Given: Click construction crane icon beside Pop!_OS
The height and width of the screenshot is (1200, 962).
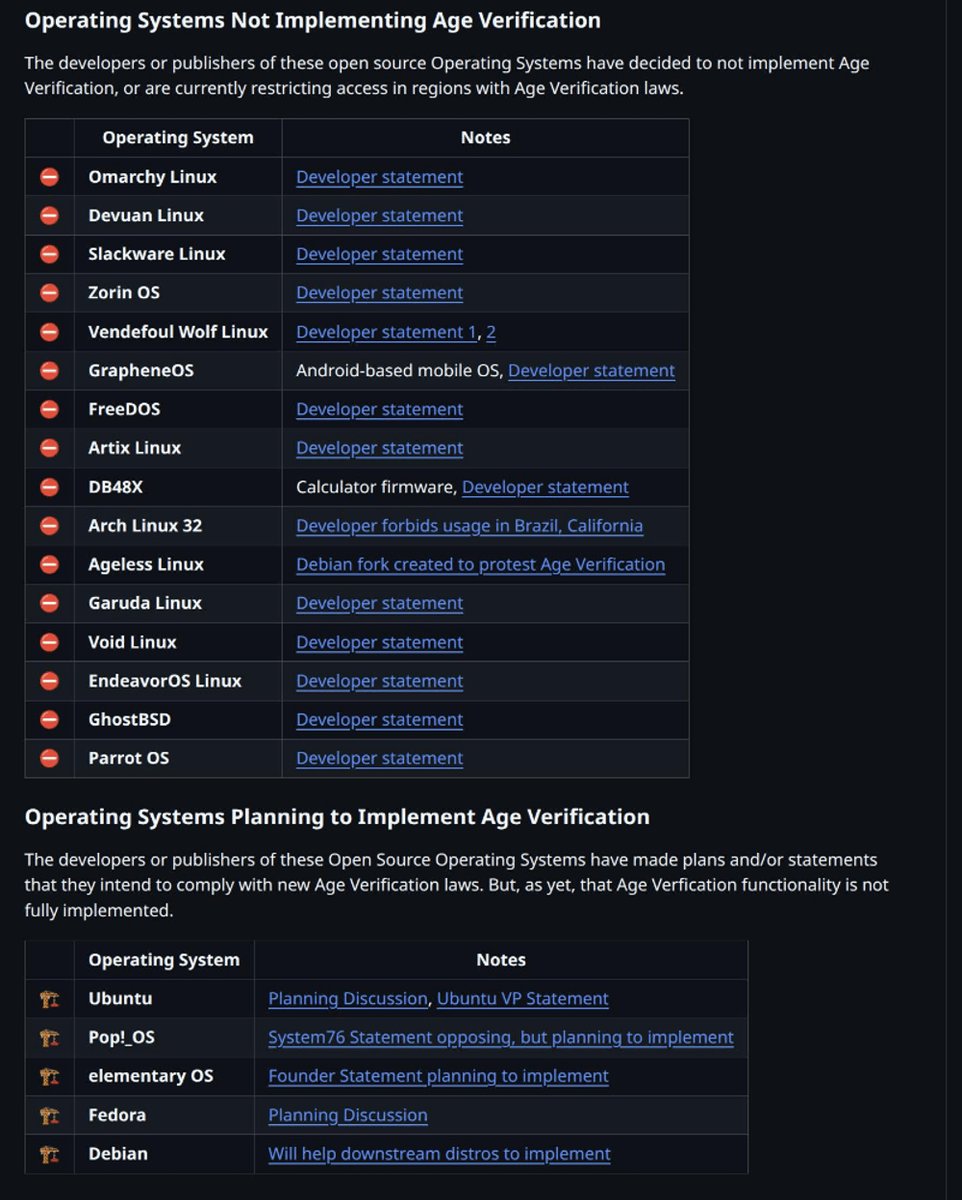Looking at the screenshot, I should [49, 1038].
